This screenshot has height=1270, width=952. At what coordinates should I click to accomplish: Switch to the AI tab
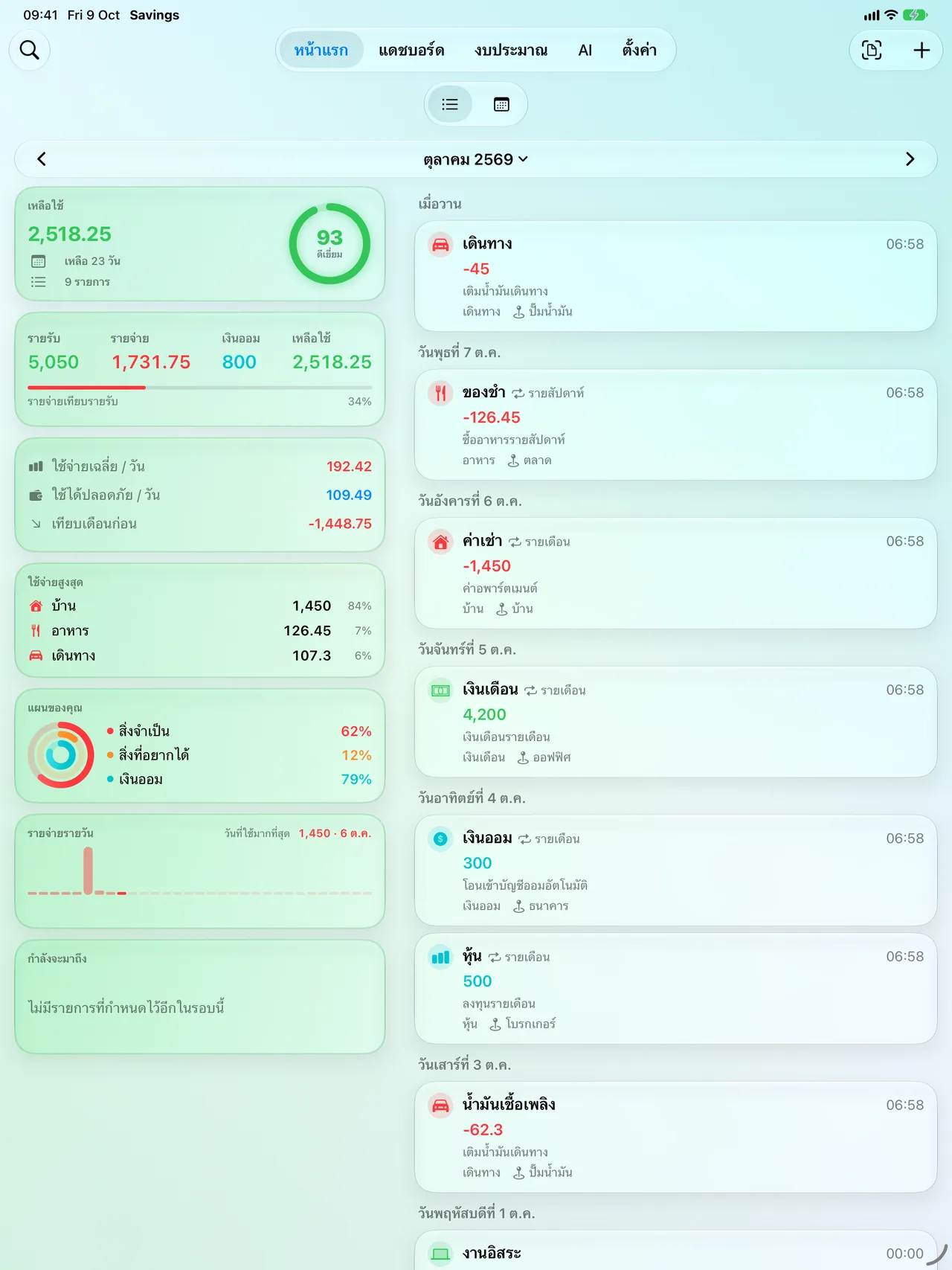[585, 50]
